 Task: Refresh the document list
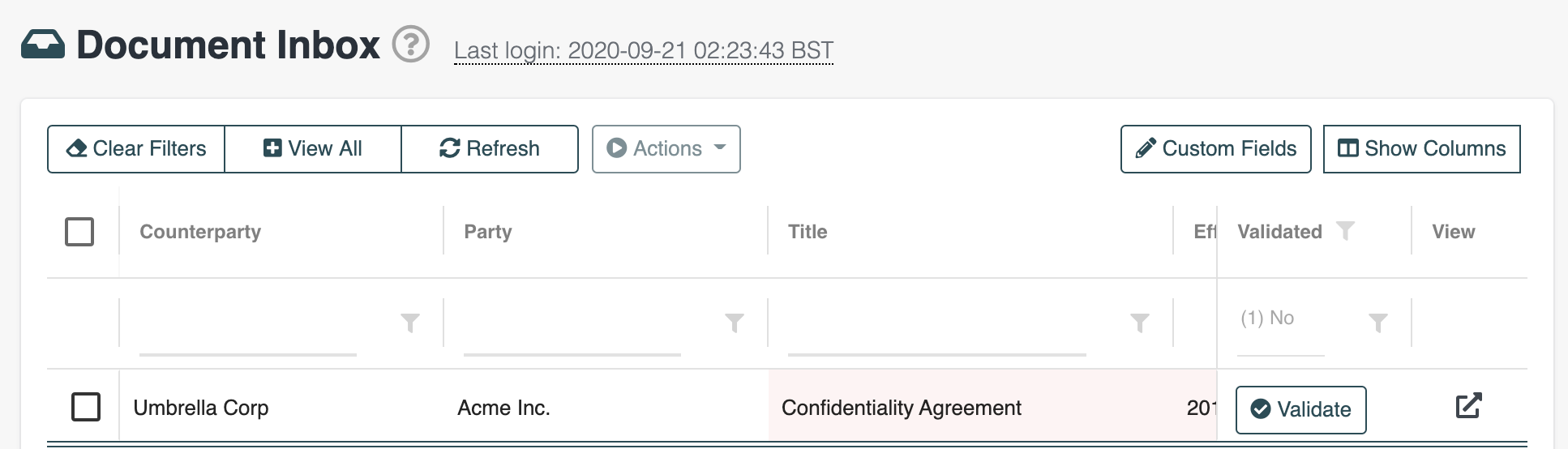[x=490, y=149]
